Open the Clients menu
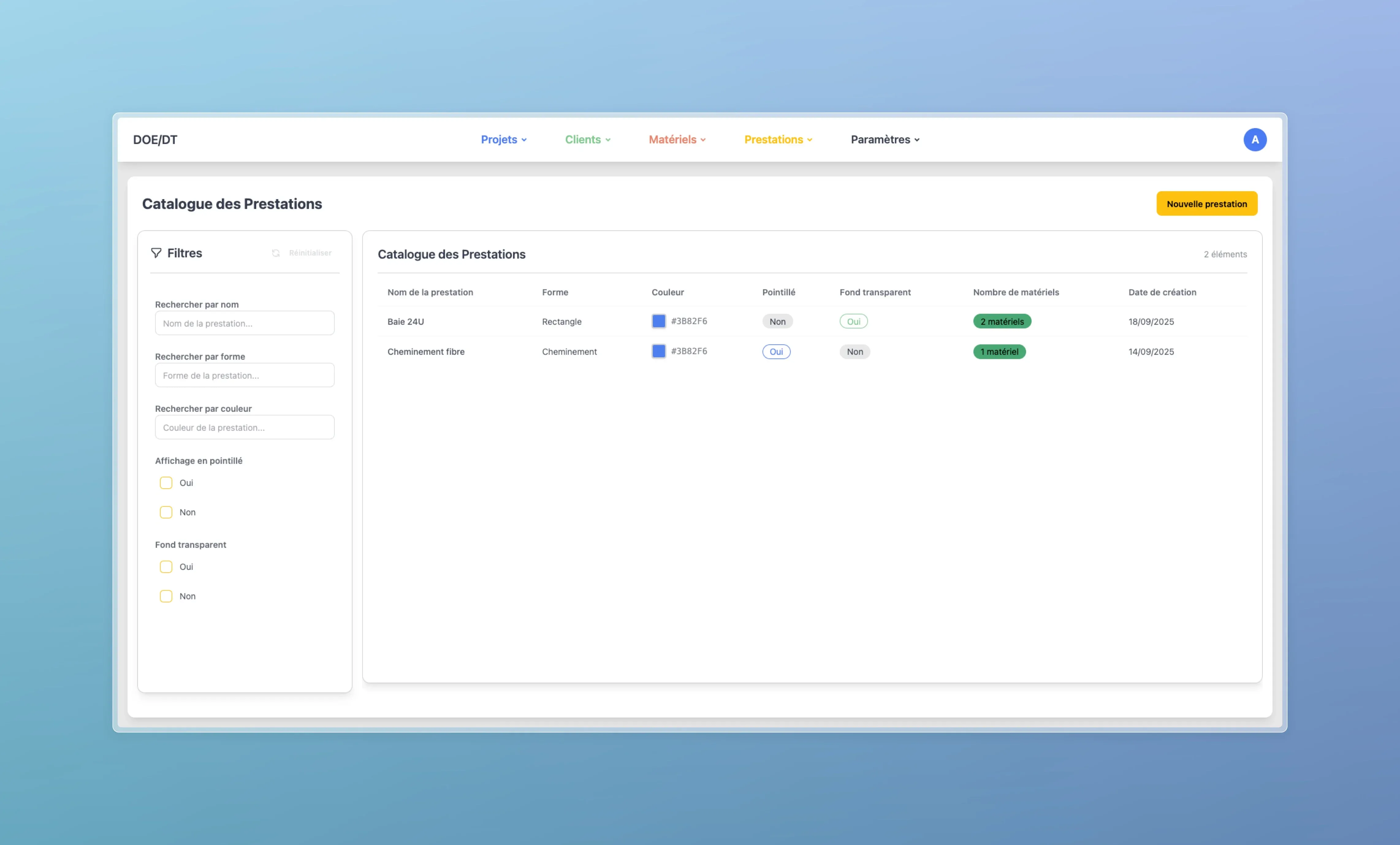Screen dimensions: 1400x845 tap(588, 140)
